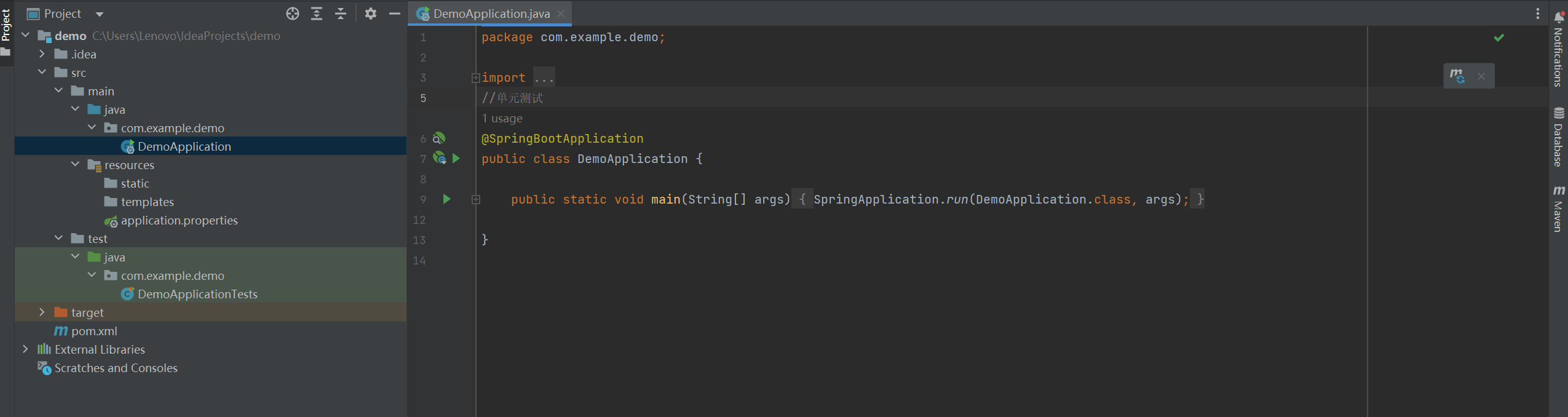Close the DemoApplication.java tab
Viewport: 1568px width, 417px height.
pos(561,14)
